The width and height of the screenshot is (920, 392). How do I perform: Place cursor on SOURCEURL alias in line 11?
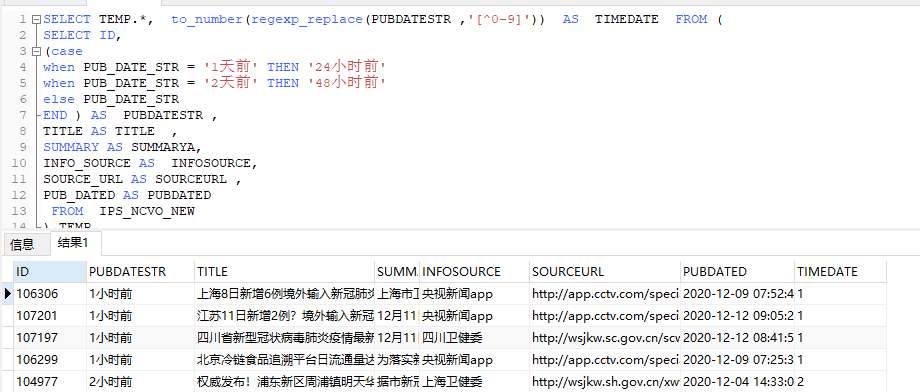point(191,179)
